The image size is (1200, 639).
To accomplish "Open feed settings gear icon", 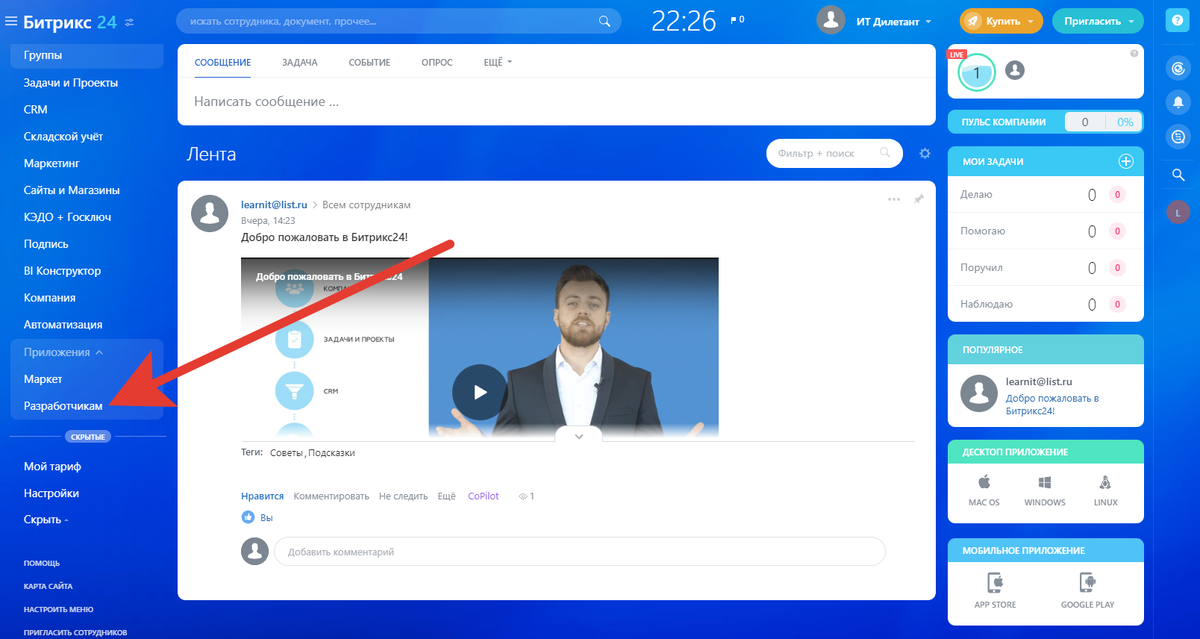I will (924, 154).
